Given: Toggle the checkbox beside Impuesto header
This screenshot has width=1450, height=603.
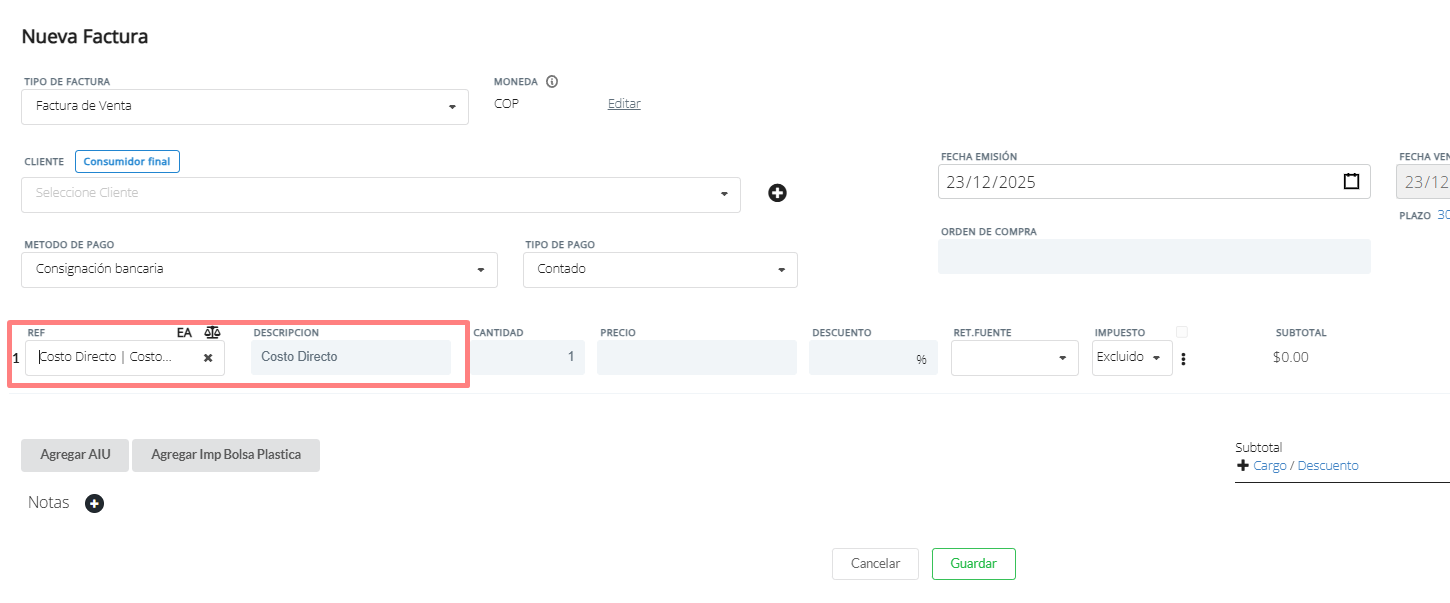Looking at the screenshot, I should click(x=1182, y=332).
